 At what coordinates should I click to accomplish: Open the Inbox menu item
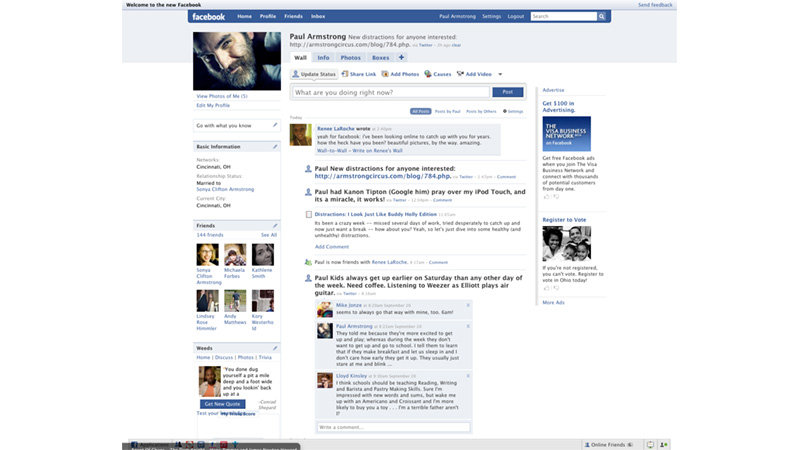(x=318, y=16)
